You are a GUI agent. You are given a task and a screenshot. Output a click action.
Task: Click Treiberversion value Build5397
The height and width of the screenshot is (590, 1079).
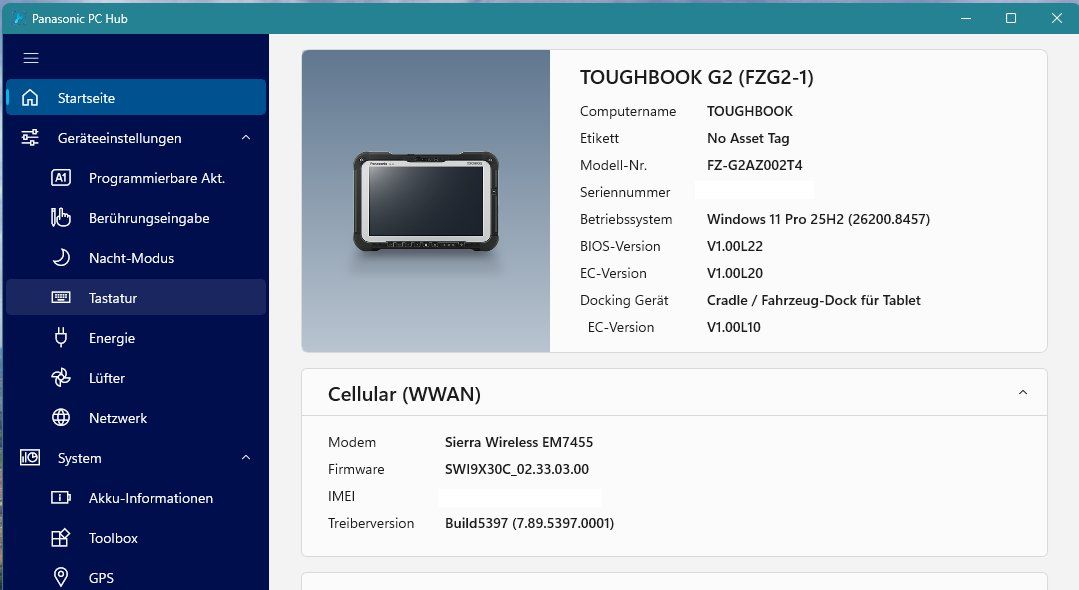pyautogui.click(x=529, y=523)
